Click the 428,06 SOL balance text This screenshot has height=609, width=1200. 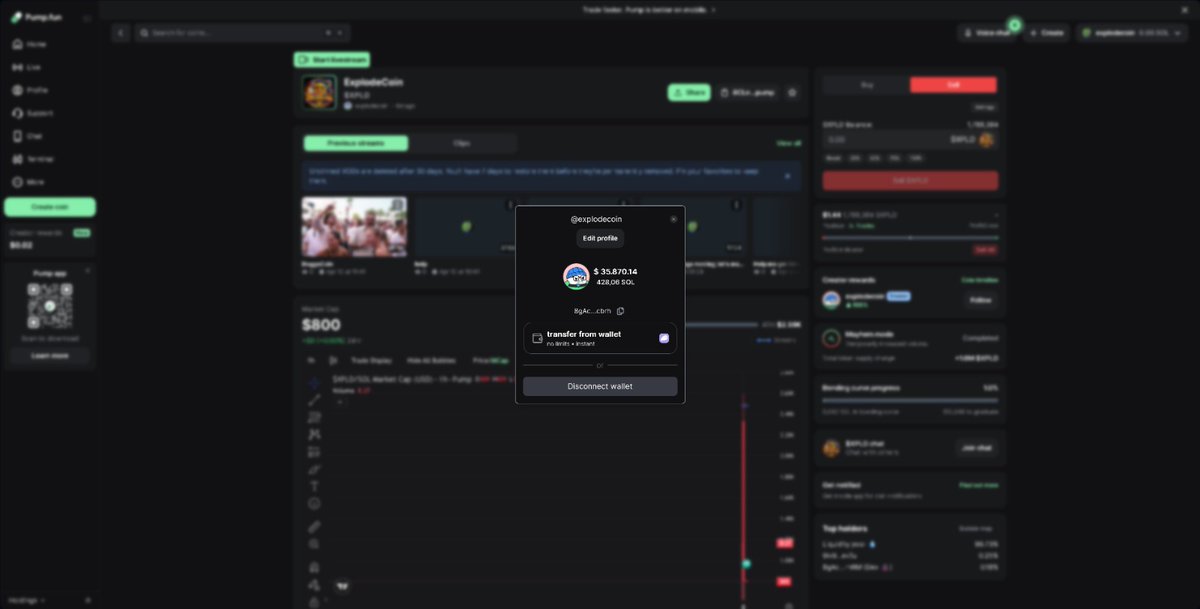[615, 282]
